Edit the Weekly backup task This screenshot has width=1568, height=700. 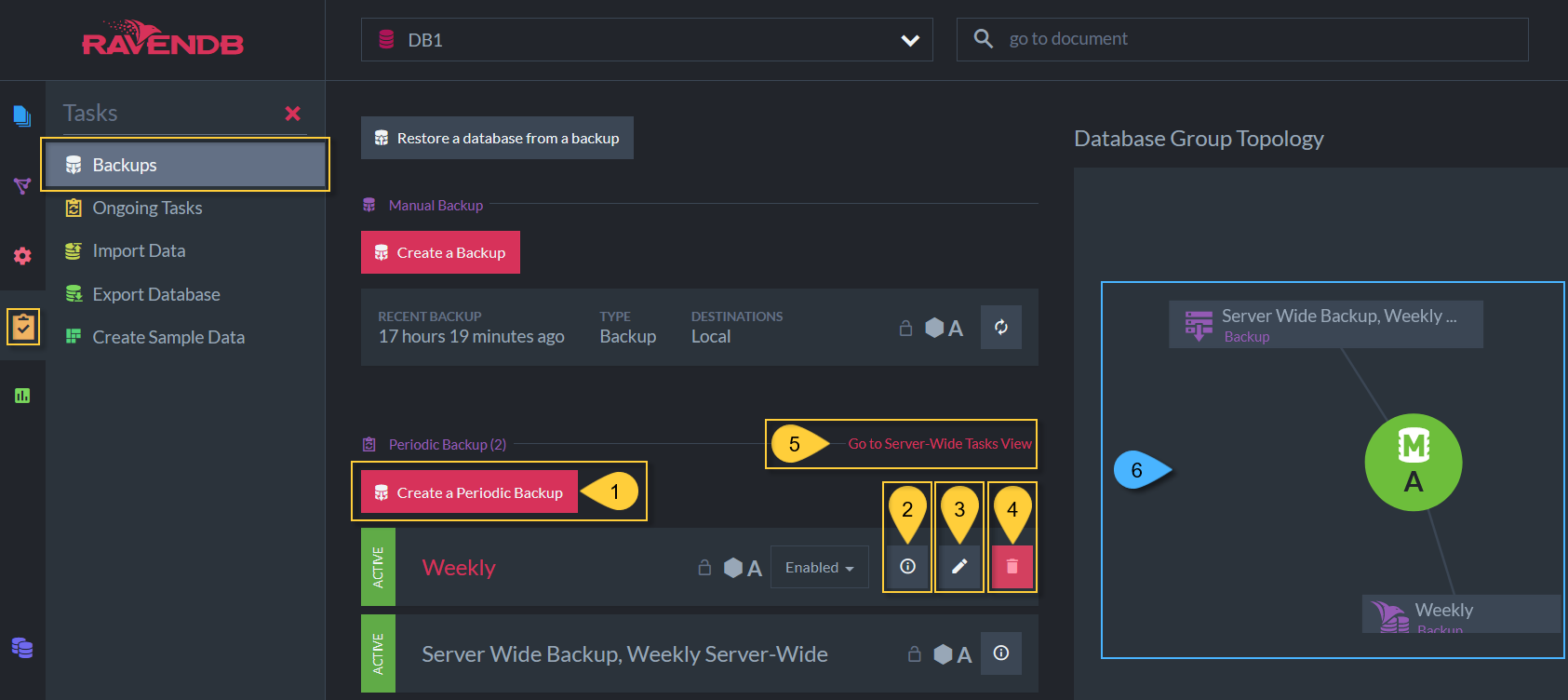[x=959, y=566]
